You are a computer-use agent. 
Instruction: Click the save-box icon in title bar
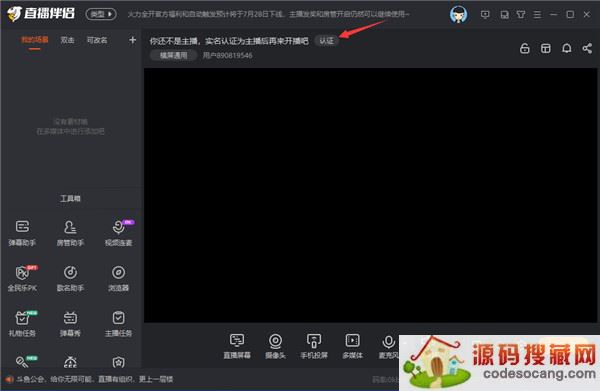tap(504, 15)
